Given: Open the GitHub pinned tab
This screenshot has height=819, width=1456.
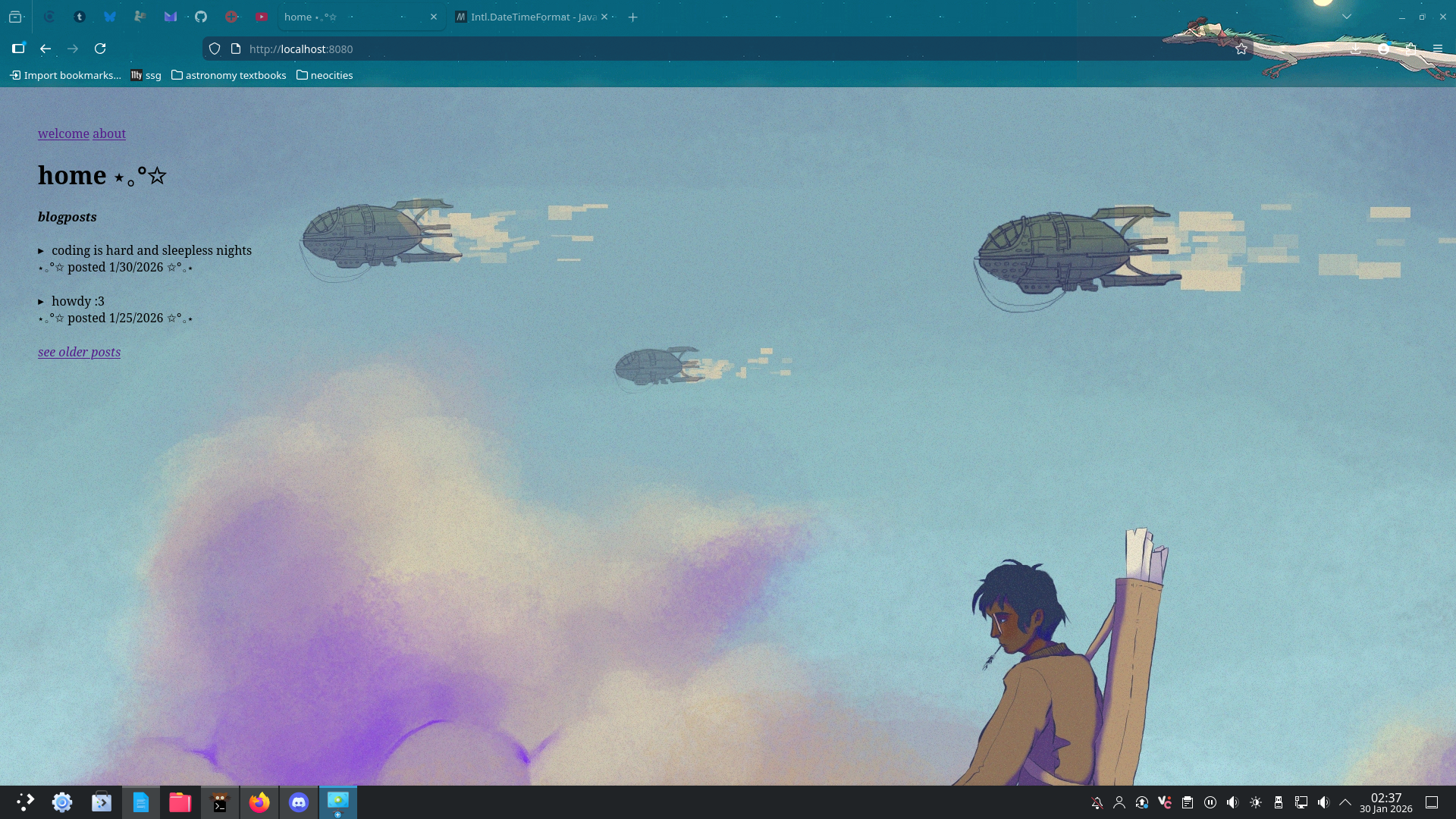Looking at the screenshot, I should pos(201,17).
